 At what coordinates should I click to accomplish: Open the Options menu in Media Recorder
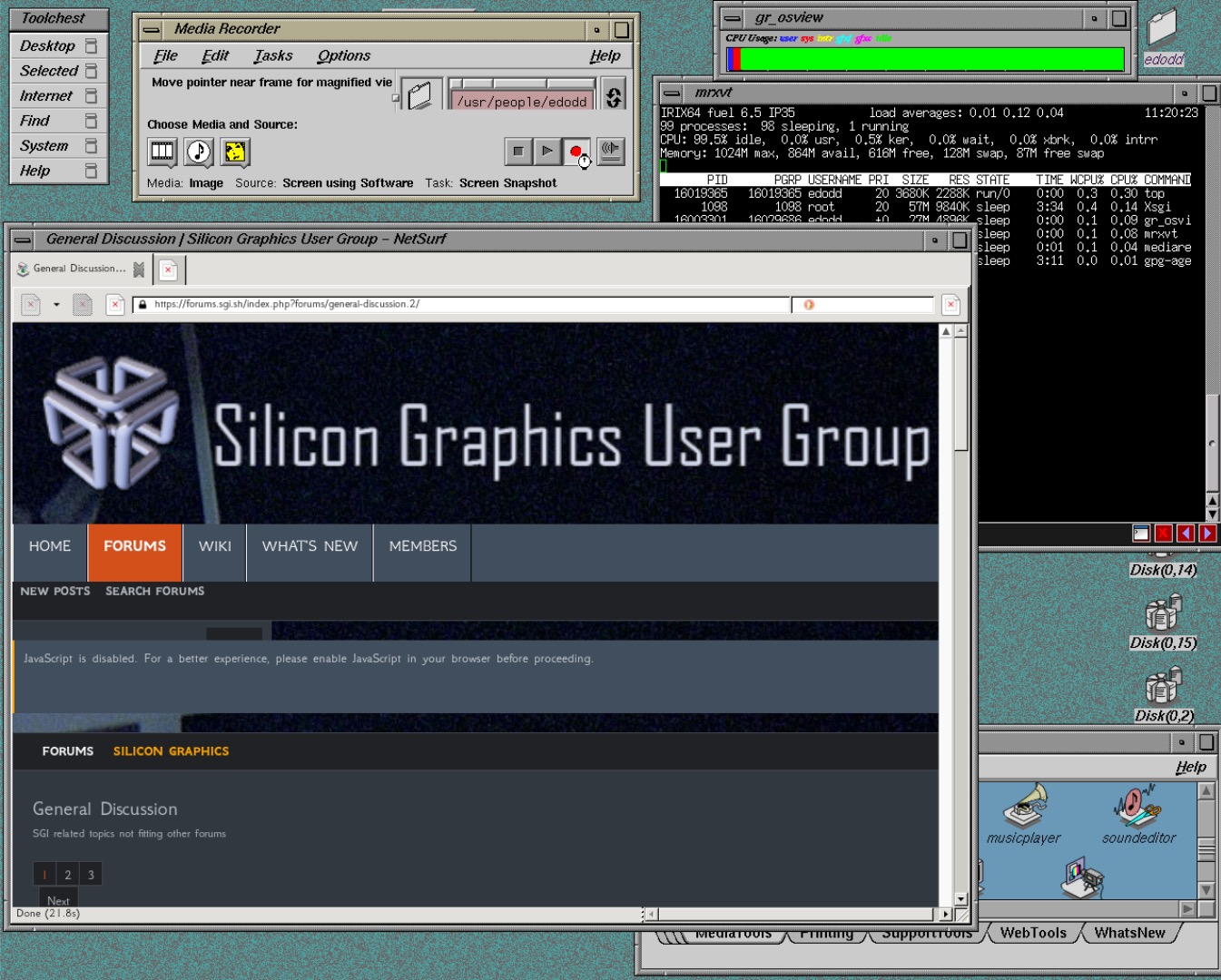[x=343, y=55]
